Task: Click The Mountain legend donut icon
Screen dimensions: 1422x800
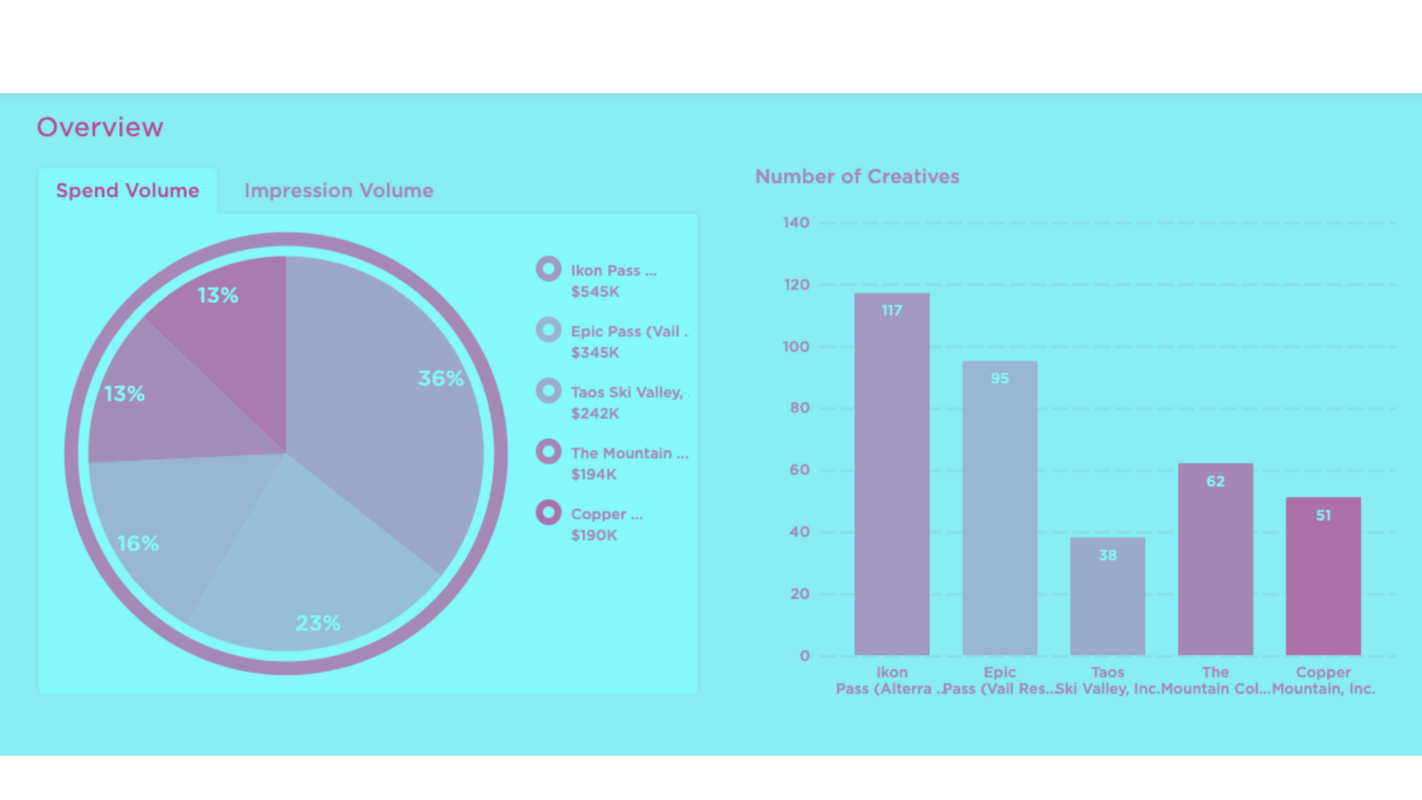Action: tap(548, 451)
